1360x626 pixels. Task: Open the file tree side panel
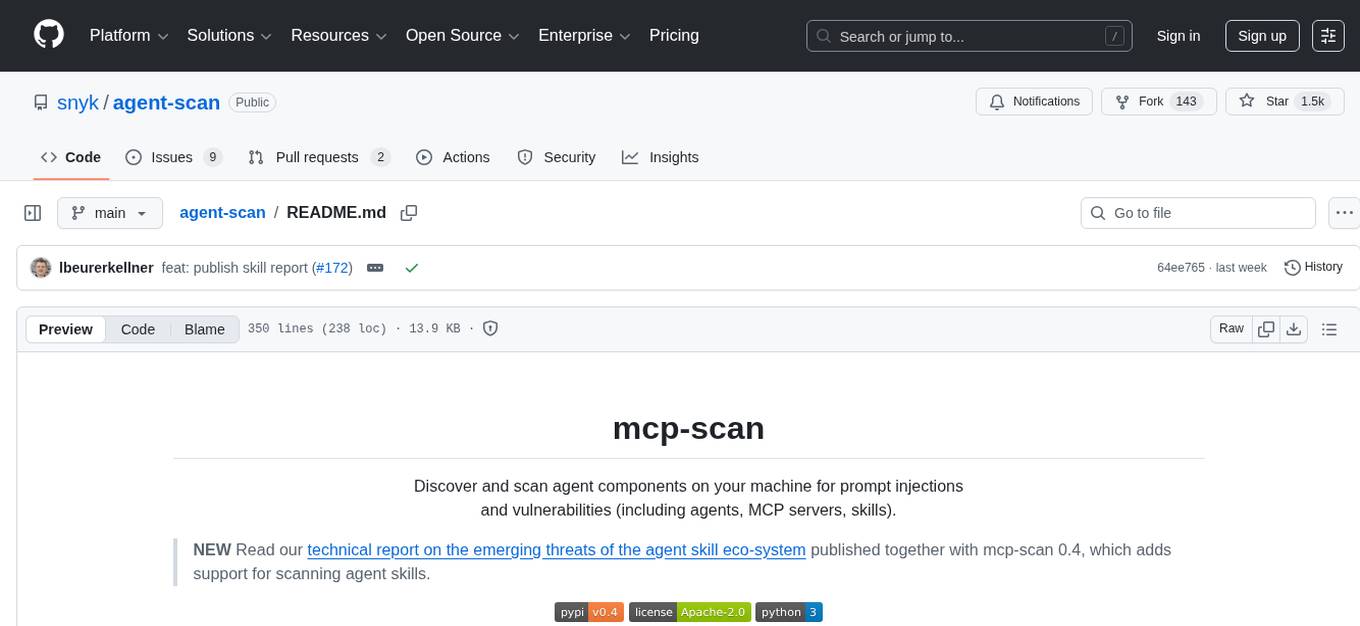click(x=32, y=212)
